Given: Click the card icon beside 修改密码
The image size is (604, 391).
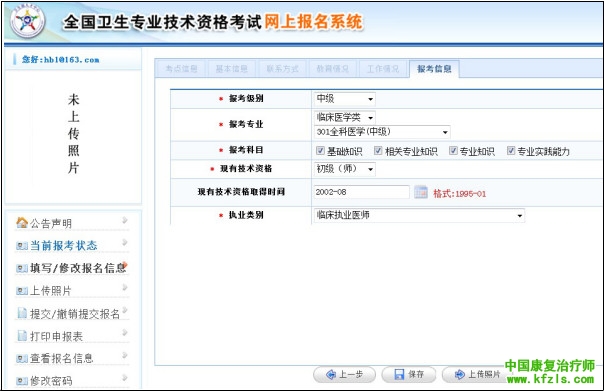Looking at the screenshot, I should (x=22, y=381).
